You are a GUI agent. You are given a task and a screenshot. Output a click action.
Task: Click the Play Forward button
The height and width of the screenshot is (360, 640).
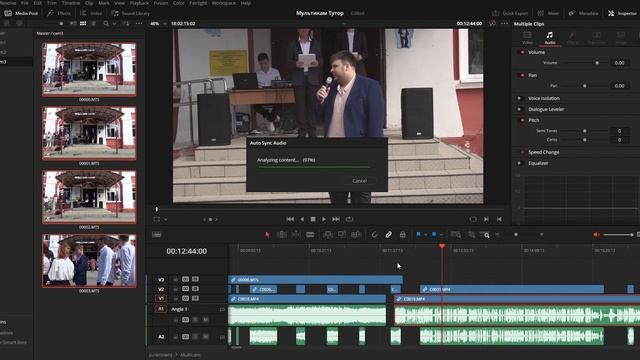point(324,219)
